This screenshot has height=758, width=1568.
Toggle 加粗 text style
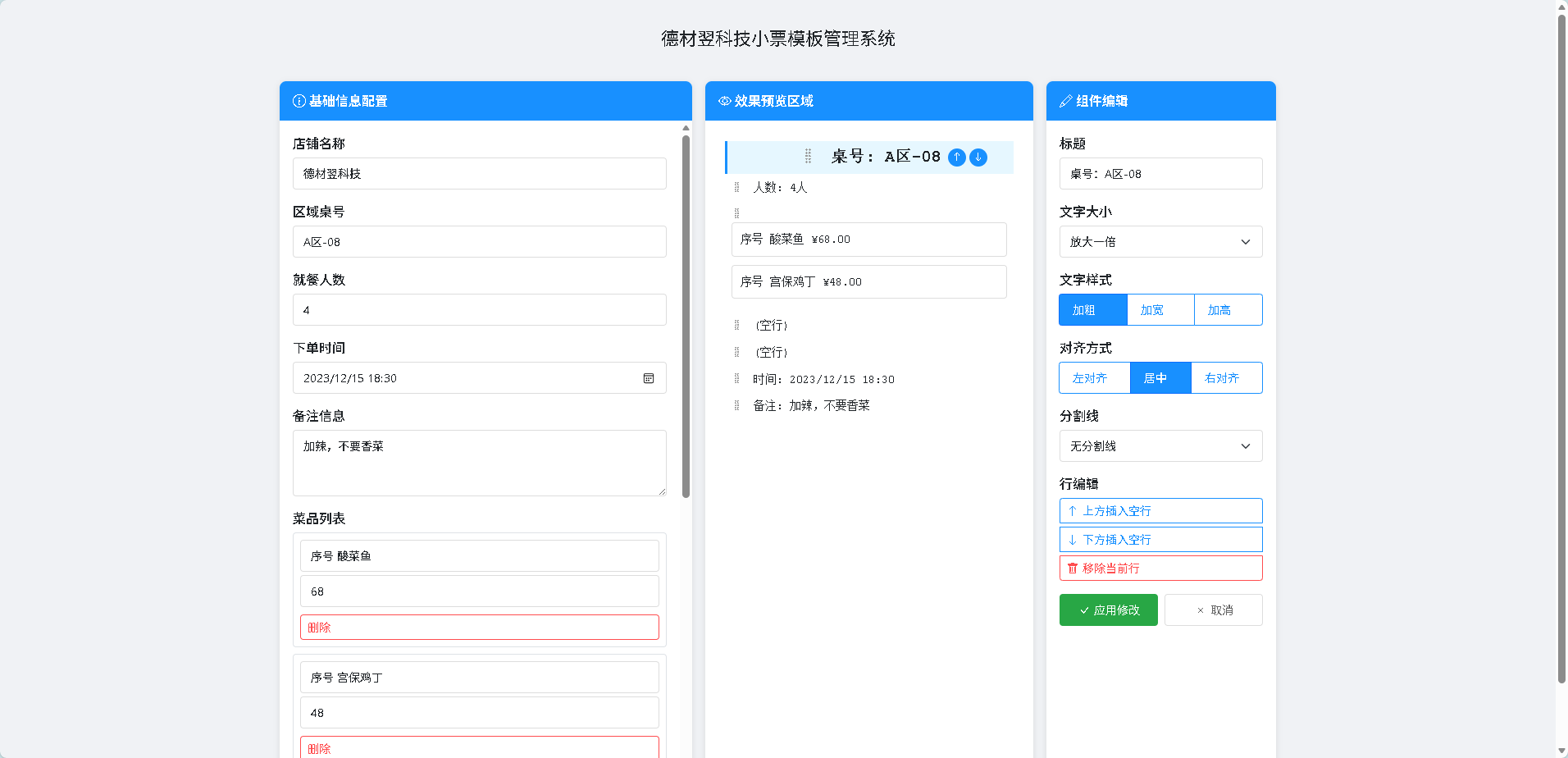[1092, 310]
